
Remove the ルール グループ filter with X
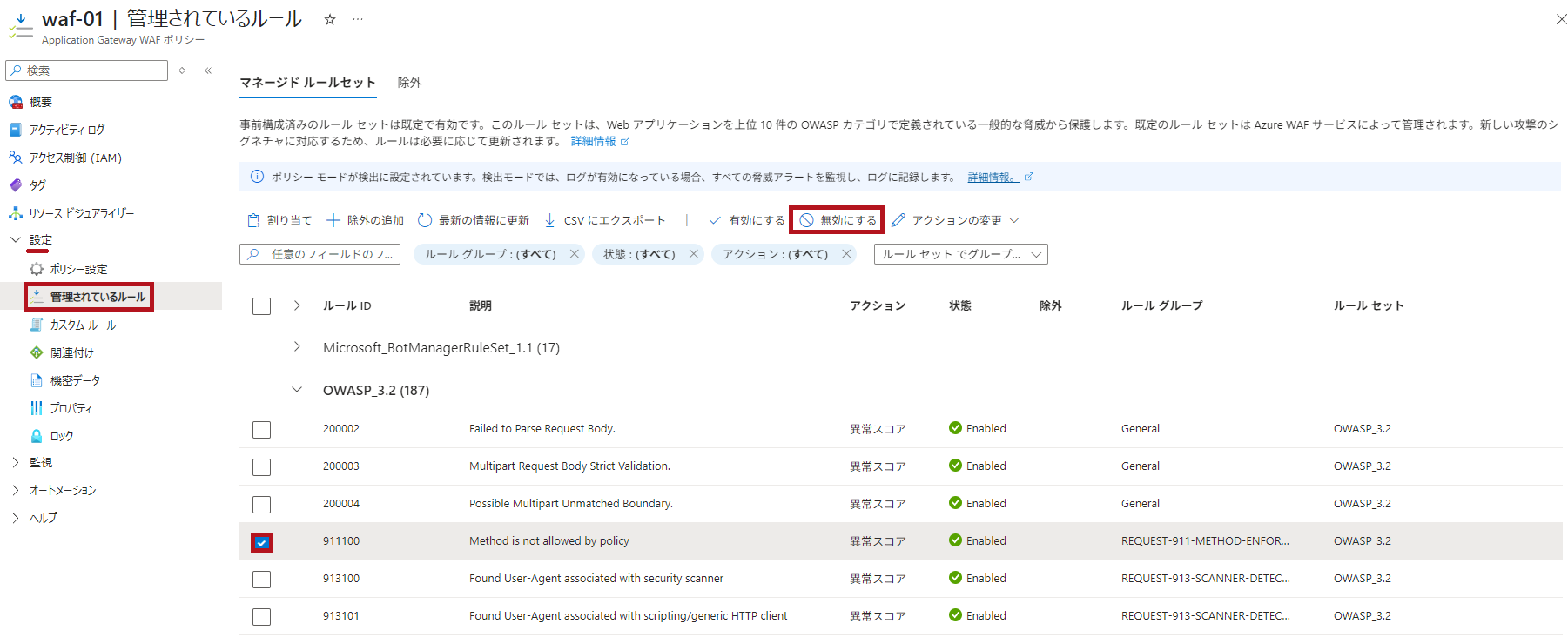(x=575, y=254)
